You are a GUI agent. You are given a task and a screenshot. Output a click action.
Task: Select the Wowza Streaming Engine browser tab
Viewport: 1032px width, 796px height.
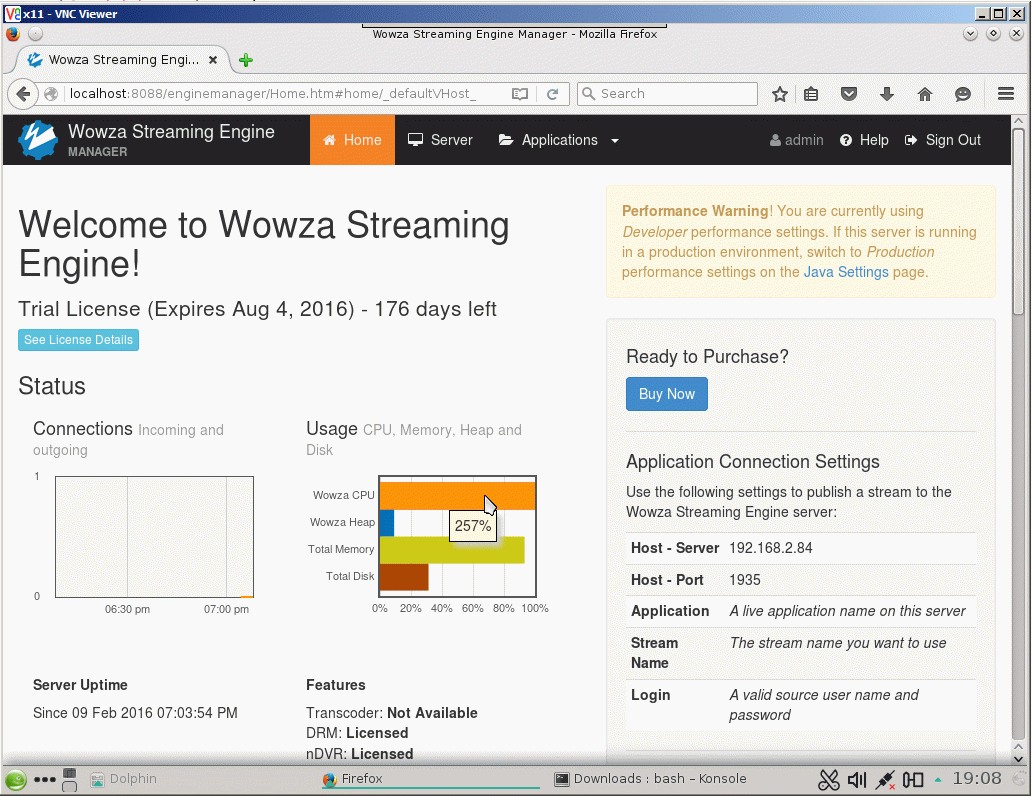click(122, 60)
